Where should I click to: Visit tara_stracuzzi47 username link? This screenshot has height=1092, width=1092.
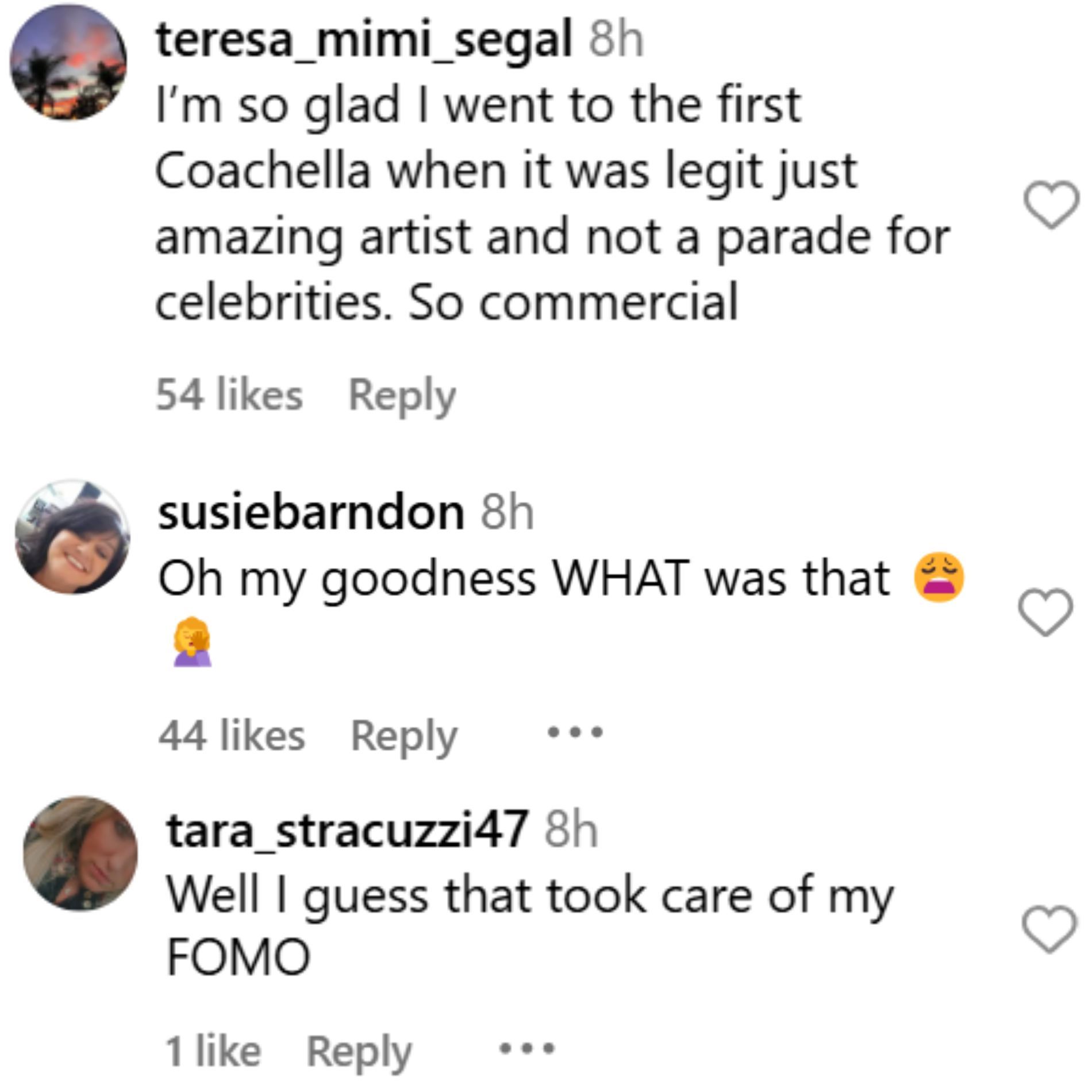tap(347, 830)
